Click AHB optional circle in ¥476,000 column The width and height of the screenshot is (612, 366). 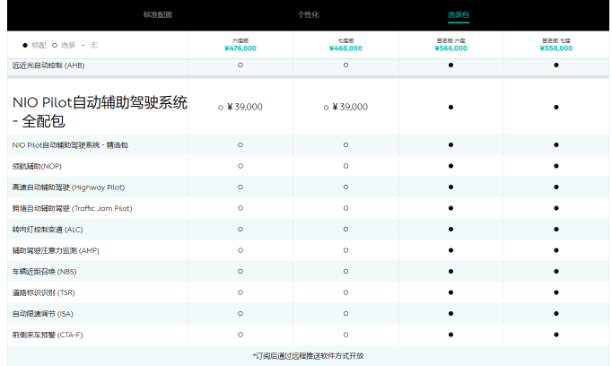coord(240,65)
